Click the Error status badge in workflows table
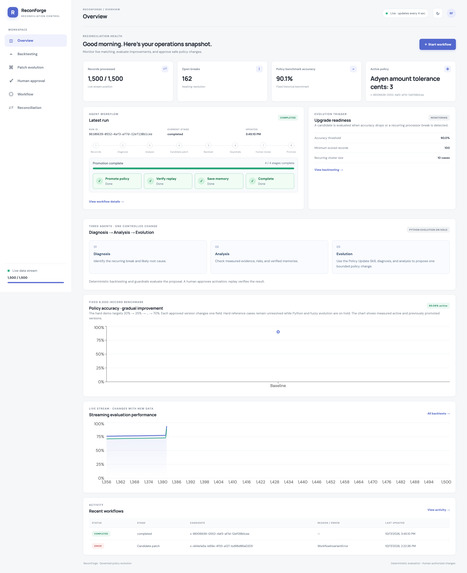Image resolution: width=467 pixels, height=573 pixels. pyautogui.click(x=98, y=546)
